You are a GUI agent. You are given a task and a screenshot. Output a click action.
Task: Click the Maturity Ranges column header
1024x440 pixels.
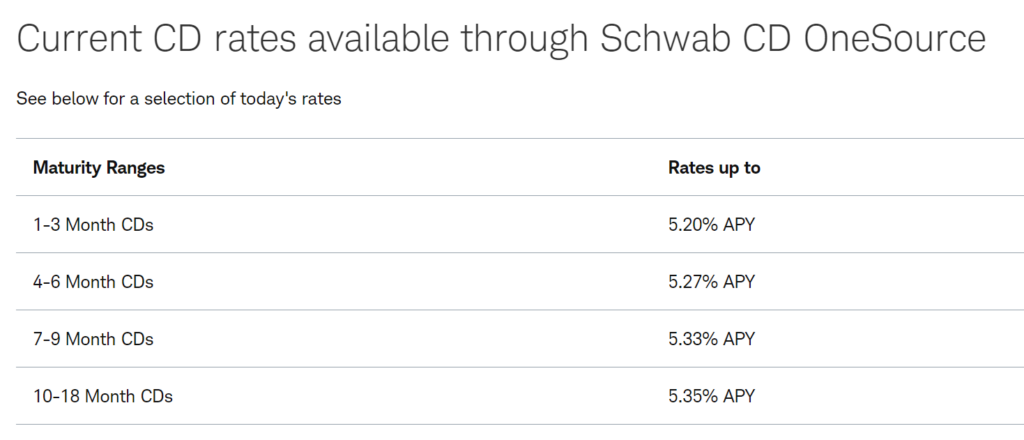[99, 168]
